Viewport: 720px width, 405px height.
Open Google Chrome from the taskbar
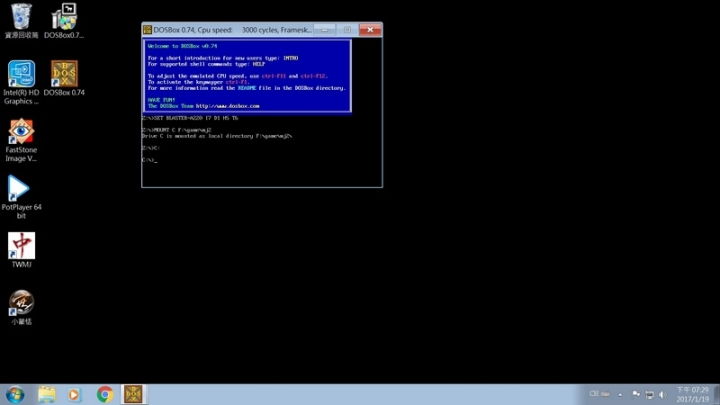point(105,394)
